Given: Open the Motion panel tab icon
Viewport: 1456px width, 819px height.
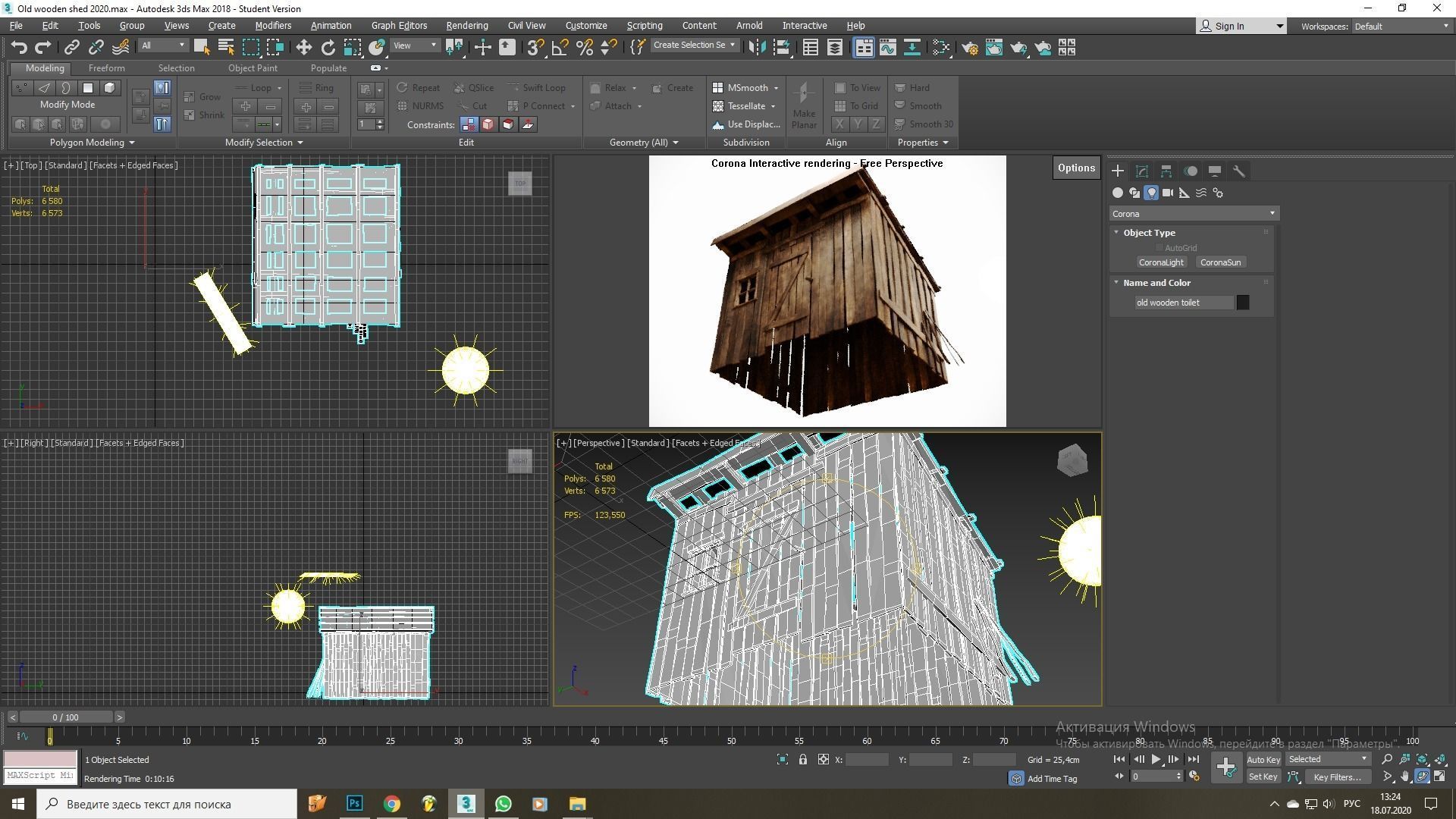Looking at the screenshot, I should tap(1191, 171).
